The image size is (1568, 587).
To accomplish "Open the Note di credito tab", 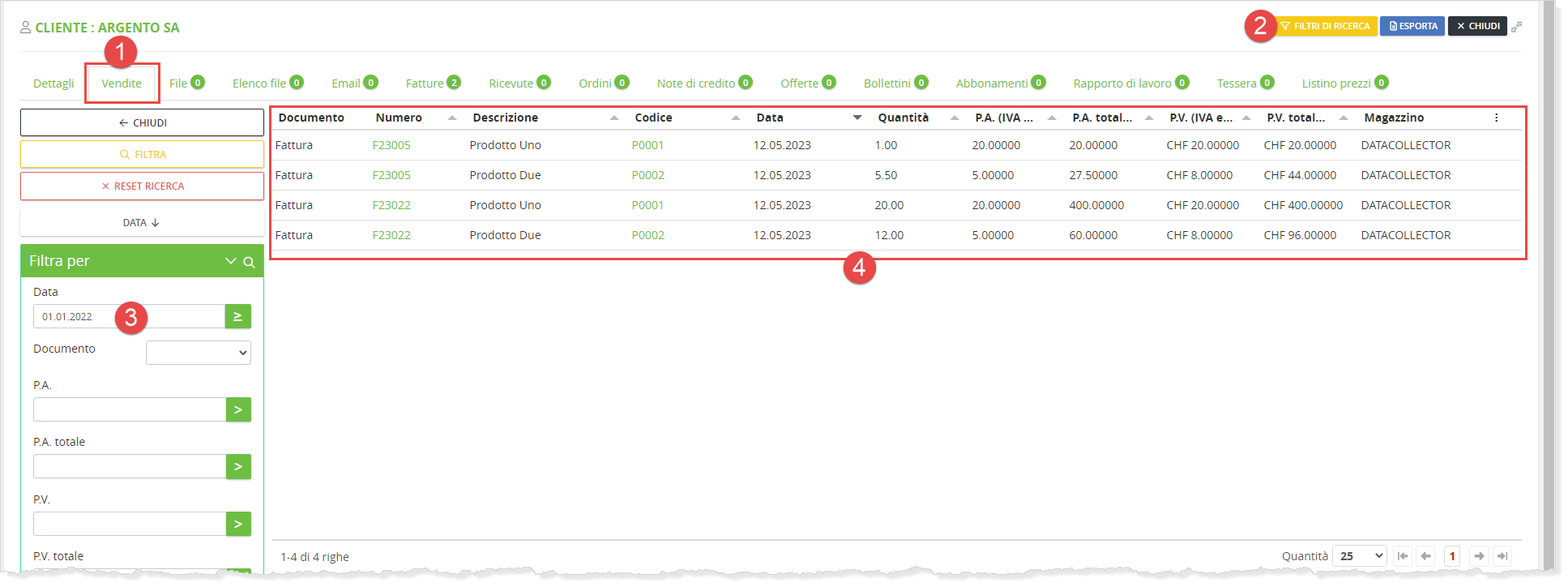I will point(695,84).
